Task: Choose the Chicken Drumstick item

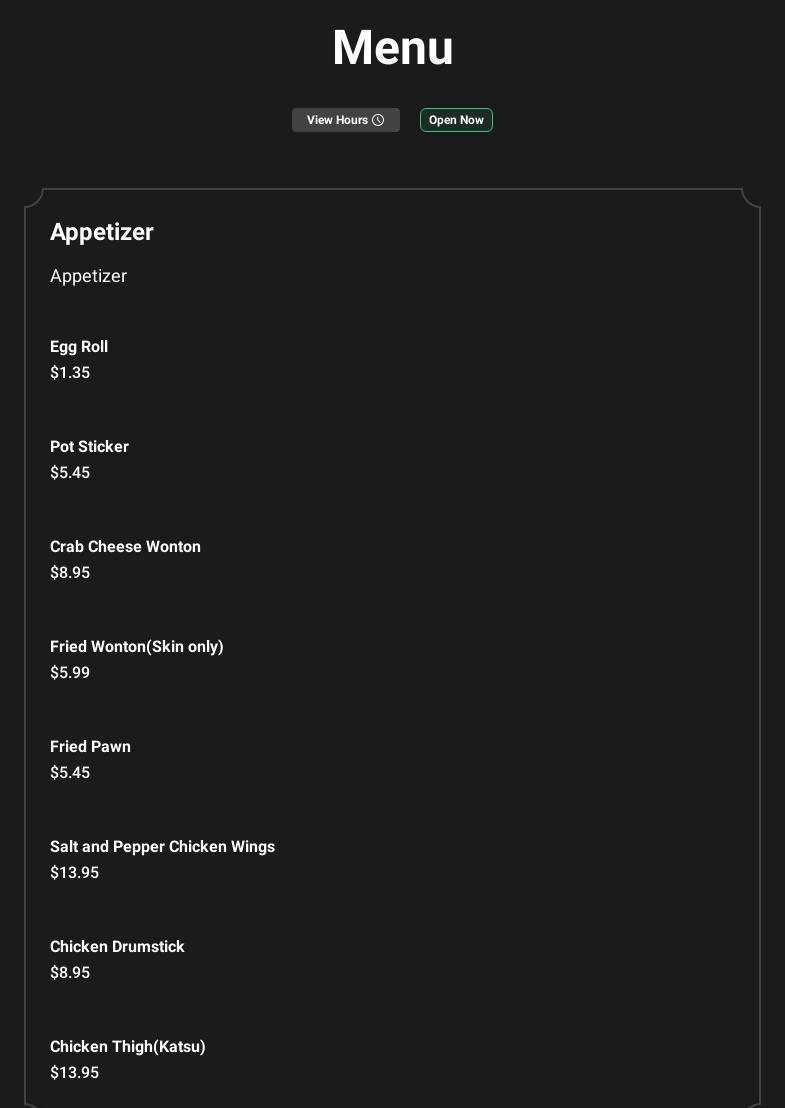Action: [117, 947]
